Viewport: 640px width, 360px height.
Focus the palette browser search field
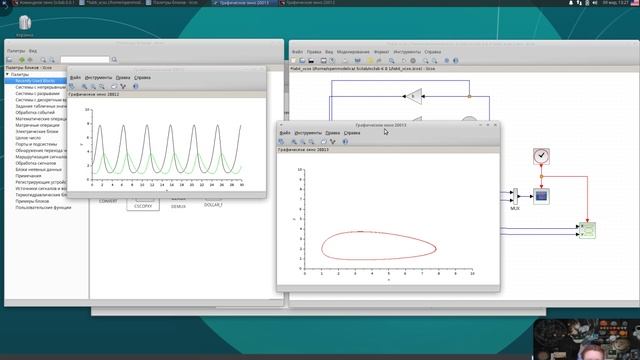click(85, 60)
